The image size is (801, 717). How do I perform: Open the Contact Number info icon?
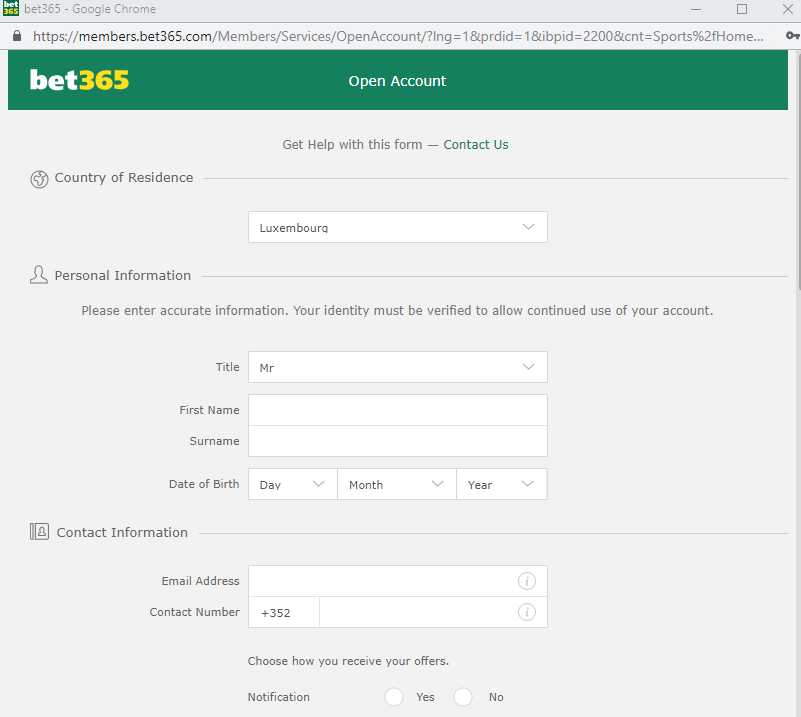pos(527,612)
